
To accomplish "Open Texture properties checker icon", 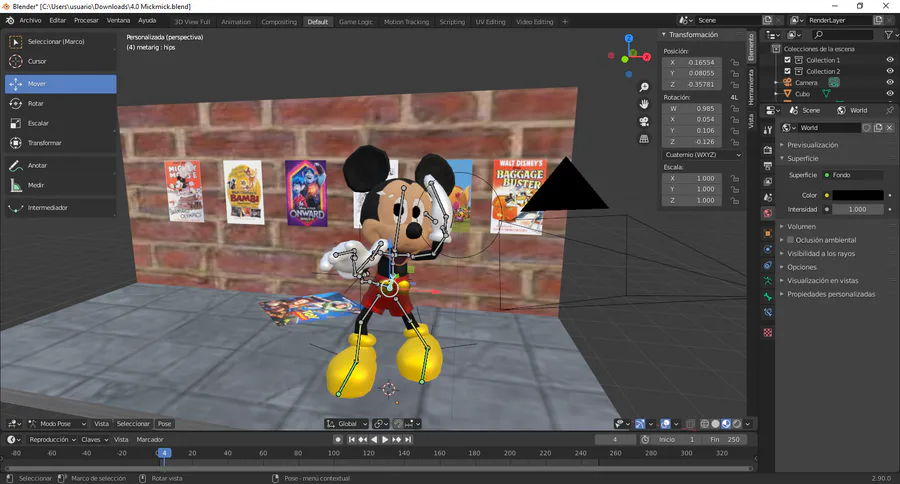I will coord(768,332).
